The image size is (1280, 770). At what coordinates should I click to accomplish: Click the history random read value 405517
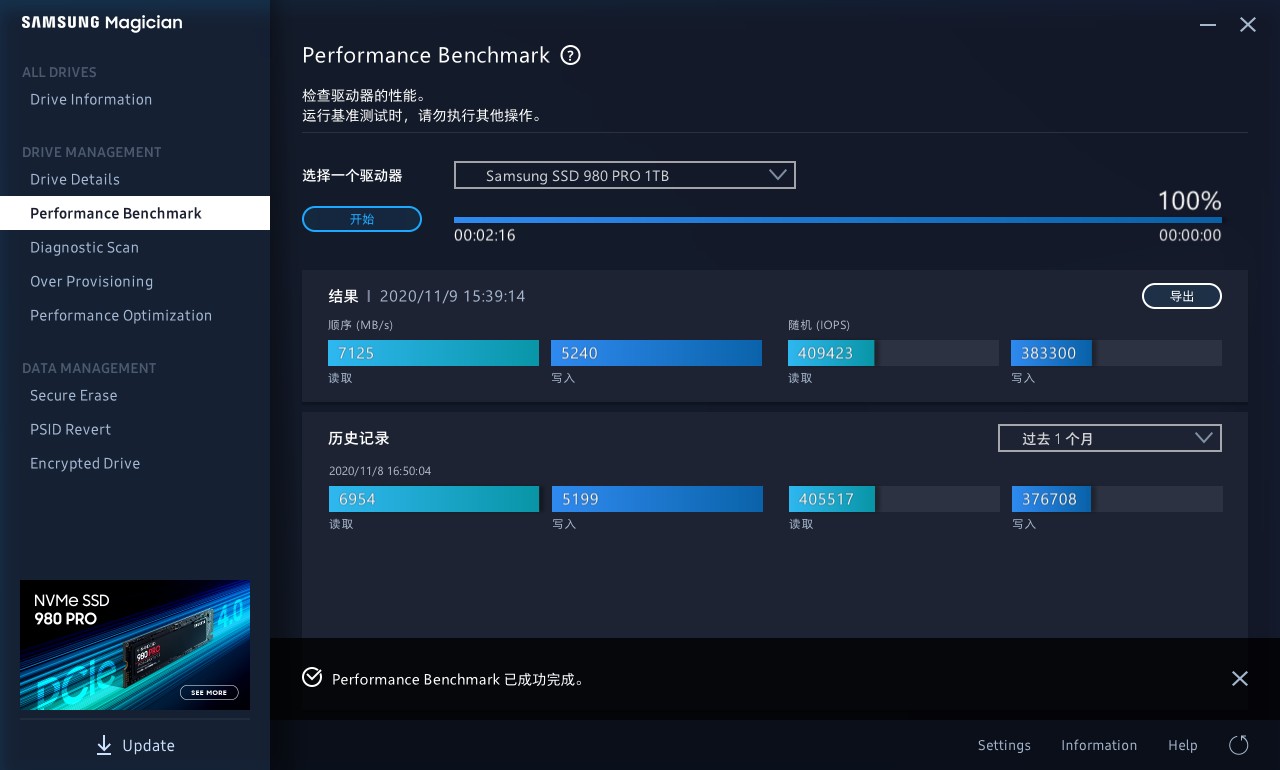pos(826,499)
